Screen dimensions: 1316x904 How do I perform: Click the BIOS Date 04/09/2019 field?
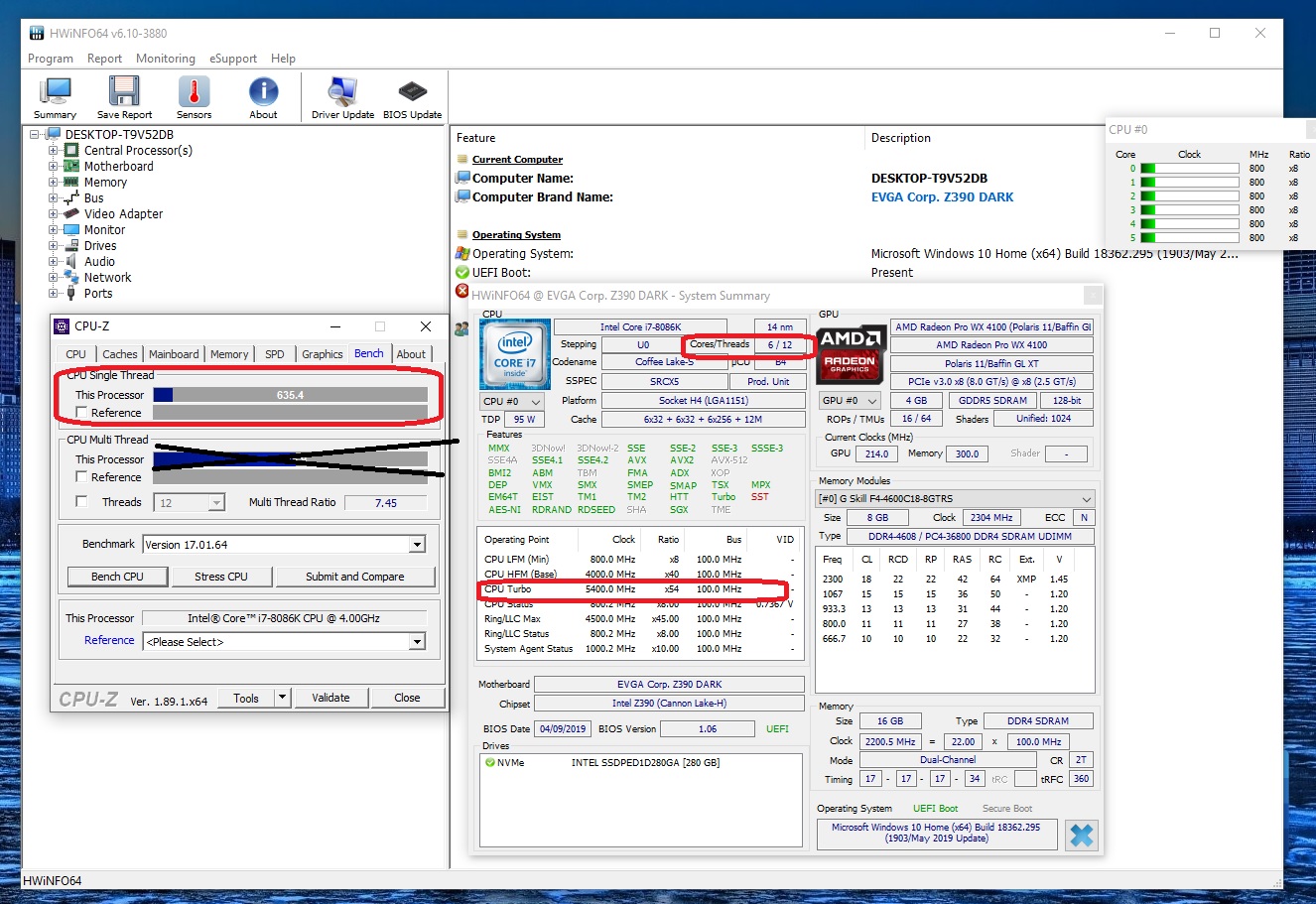point(563,728)
